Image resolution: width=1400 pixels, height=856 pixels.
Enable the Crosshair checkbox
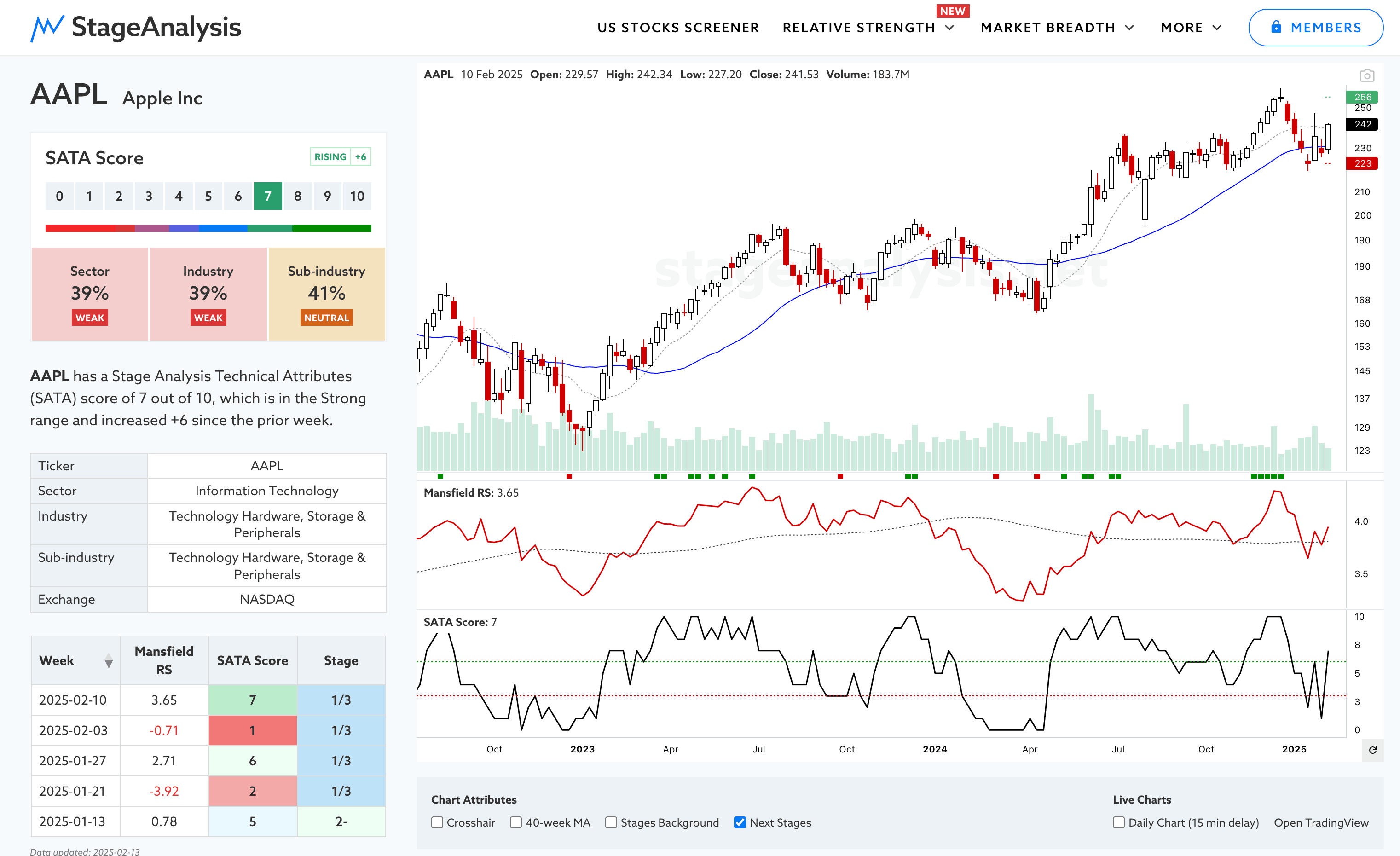click(x=437, y=822)
